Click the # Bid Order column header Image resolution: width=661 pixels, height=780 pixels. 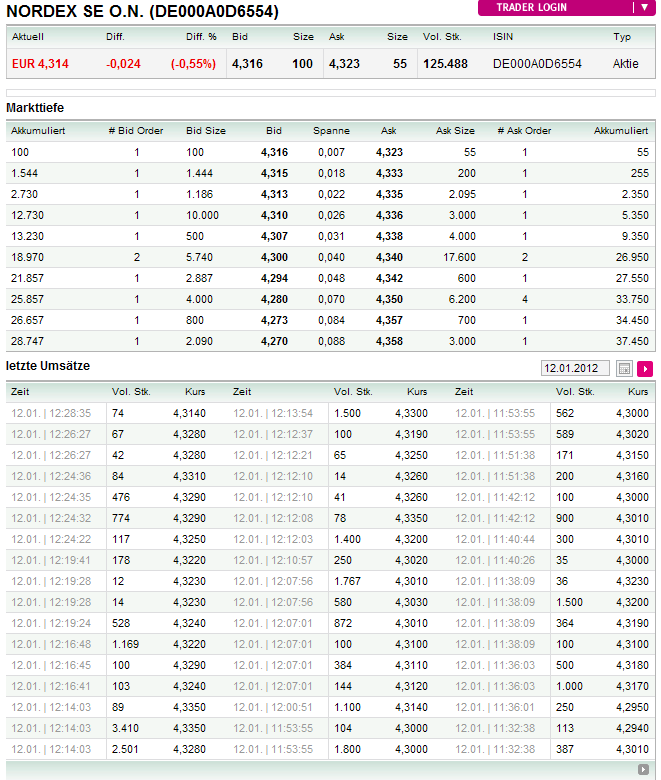pyautogui.click(x=136, y=131)
